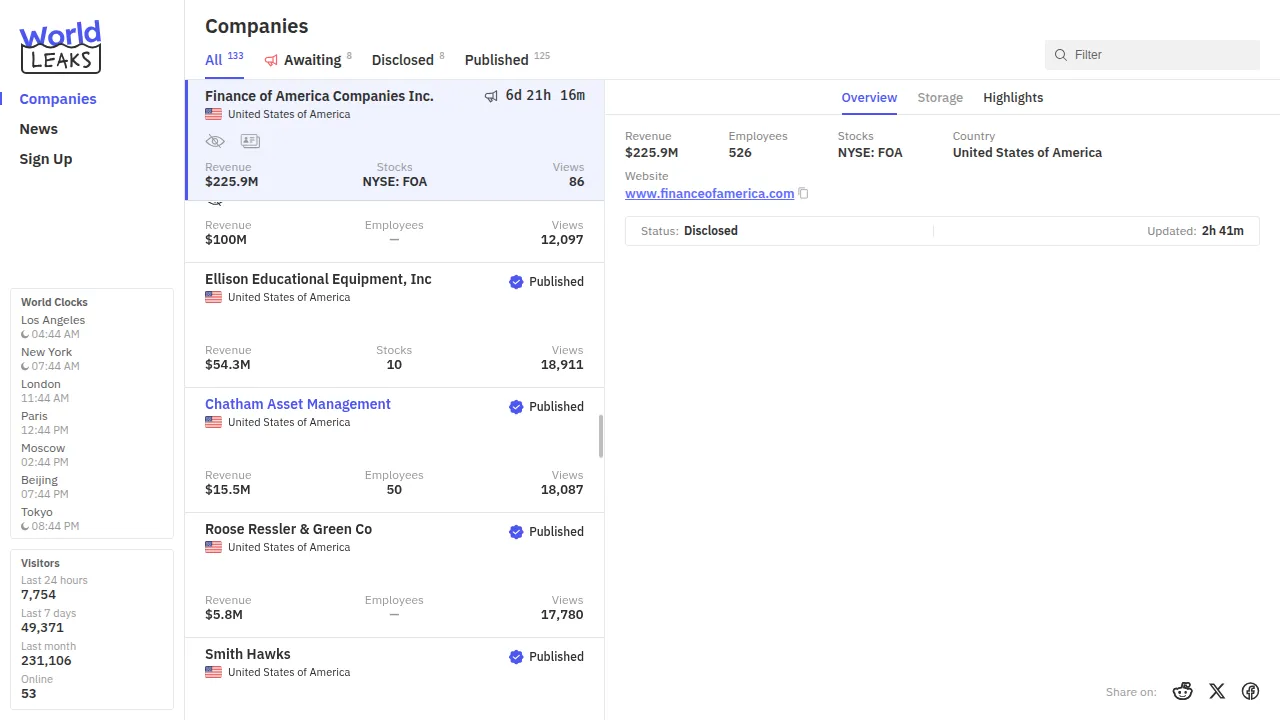Click the World Leaks logo

(x=61, y=47)
